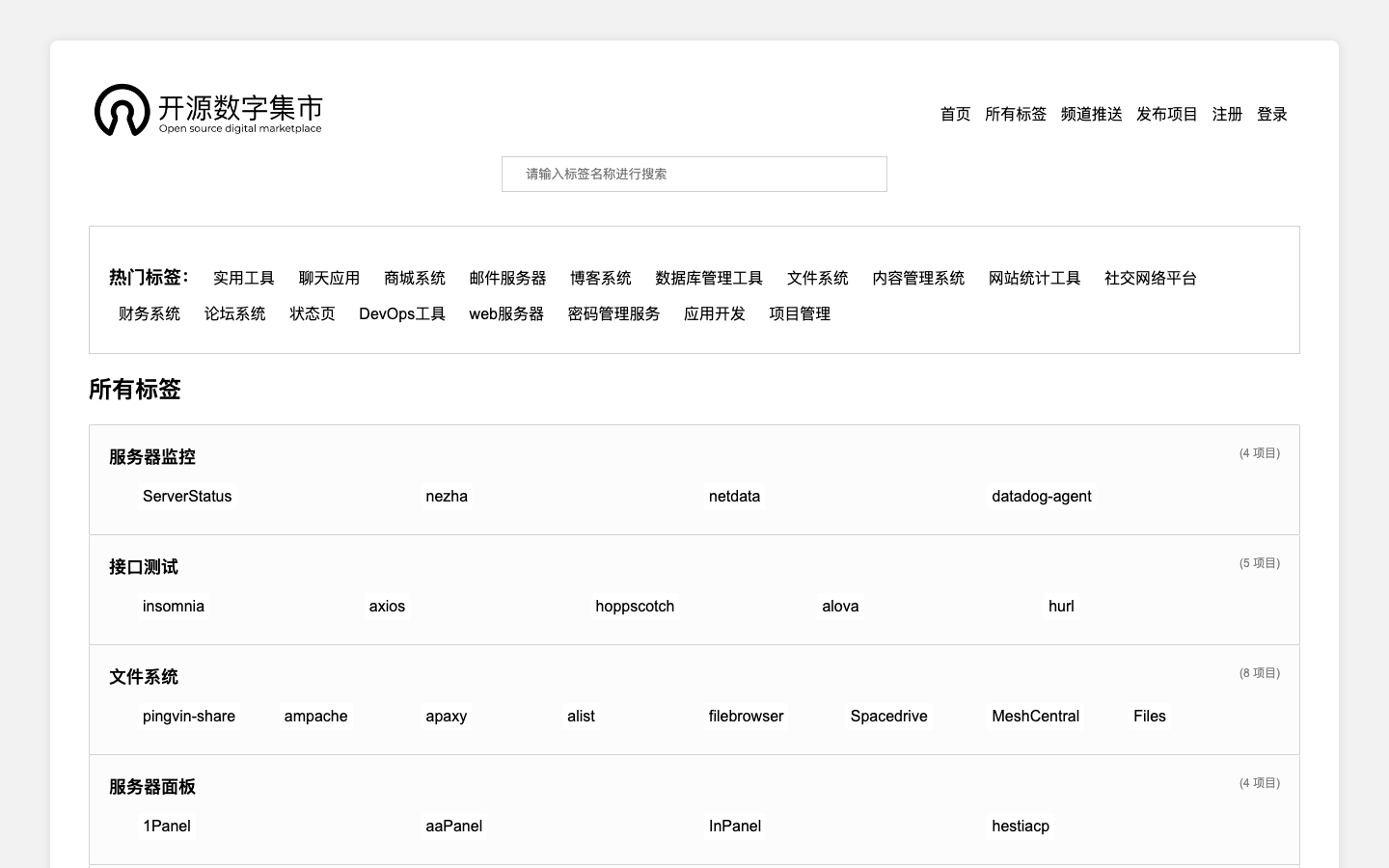
Task: Select the nezha project under 服务器监控
Action: tap(447, 496)
